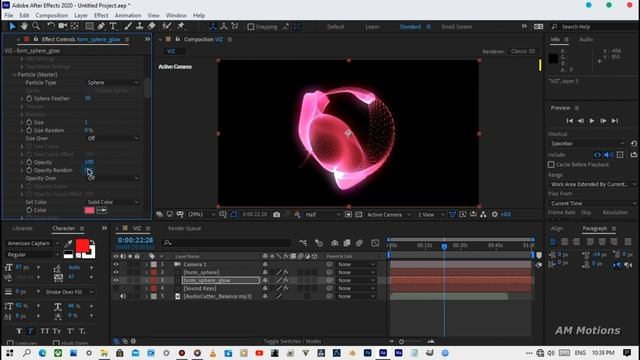Mute audio of AudioCutter_Balance.mp3 layer
The height and width of the screenshot is (360, 640).
pyautogui.click(x=123, y=296)
